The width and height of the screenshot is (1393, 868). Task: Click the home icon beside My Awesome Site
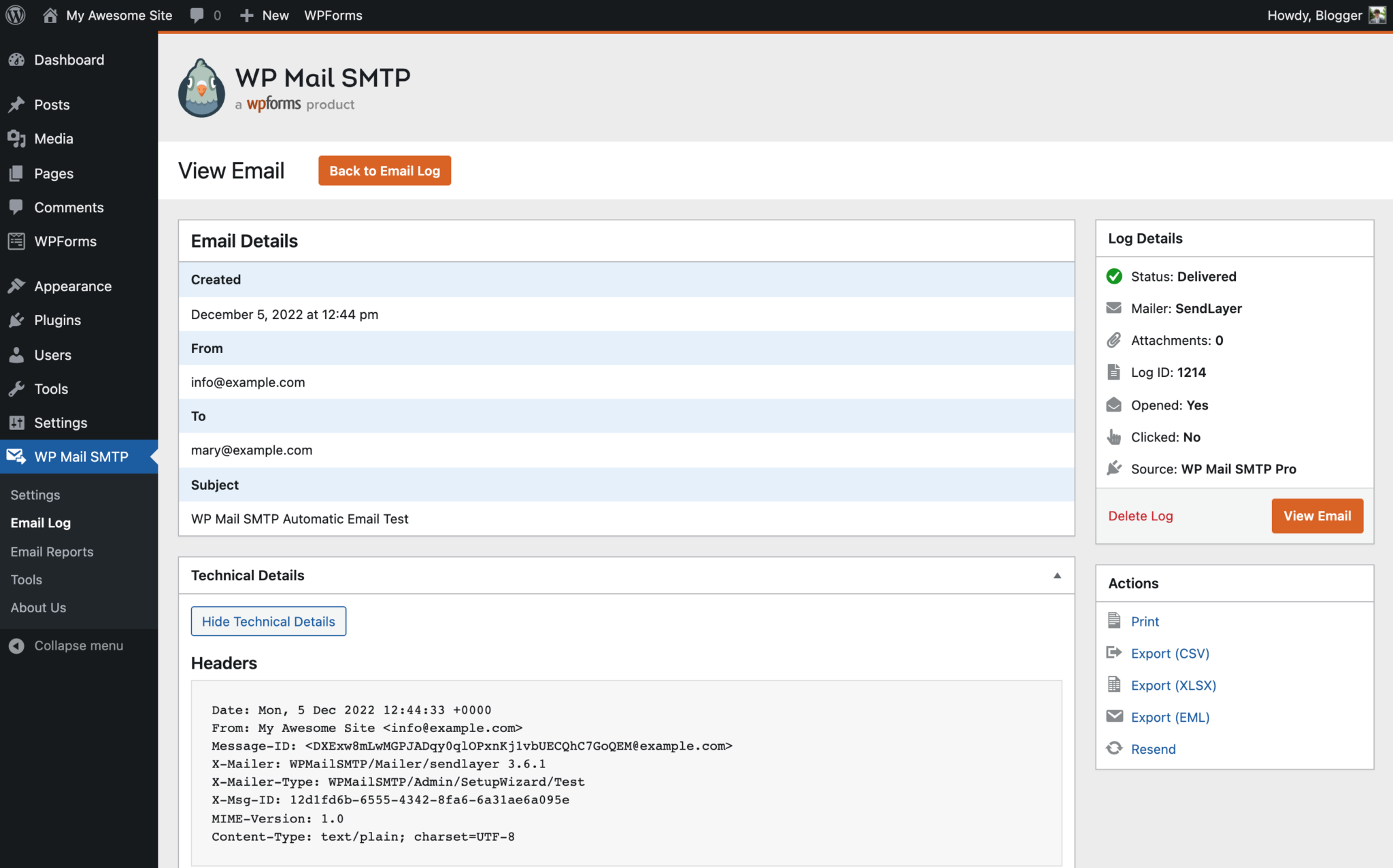click(x=49, y=15)
